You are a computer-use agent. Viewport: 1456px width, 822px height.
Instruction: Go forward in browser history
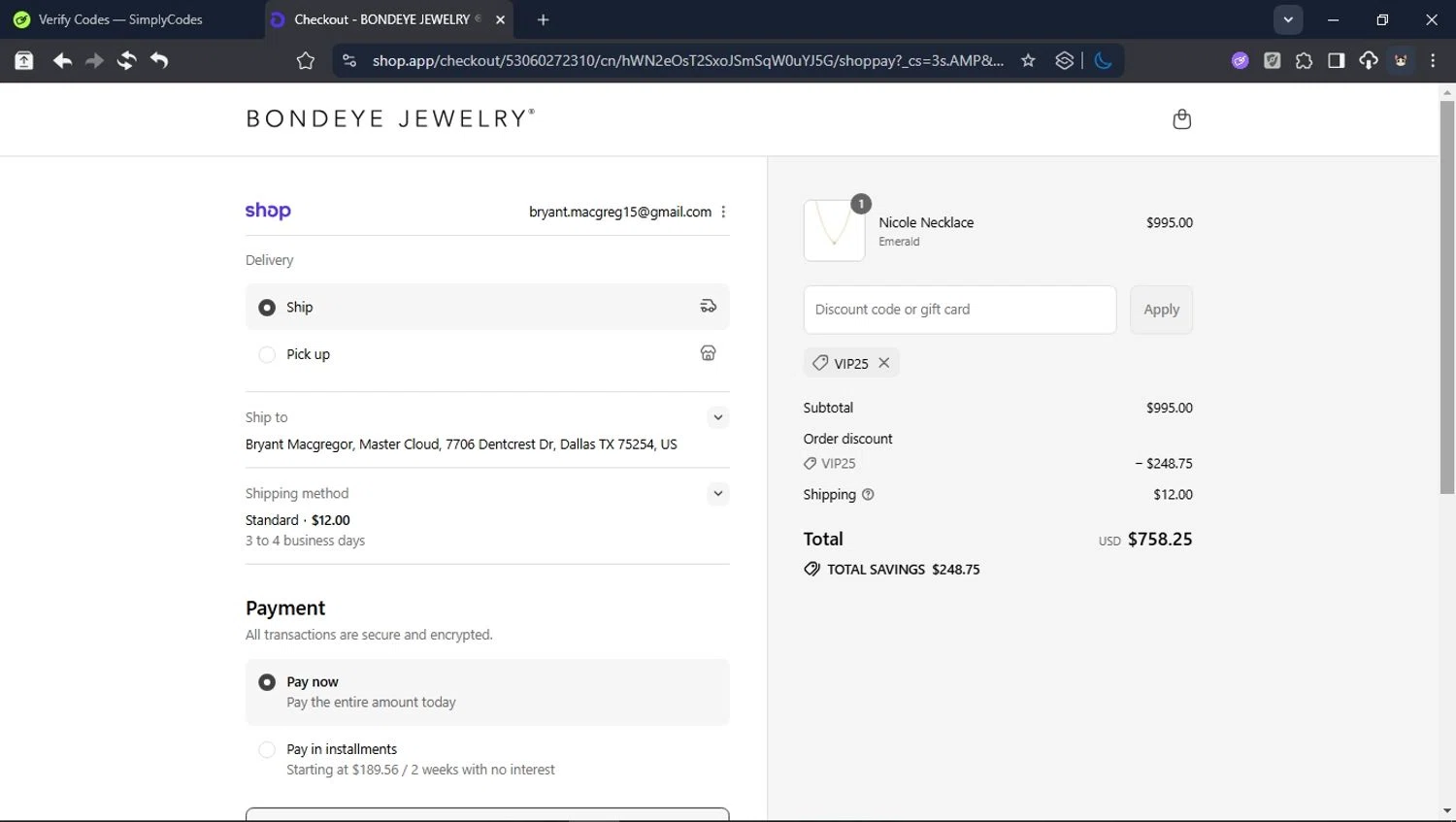[x=94, y=61]
